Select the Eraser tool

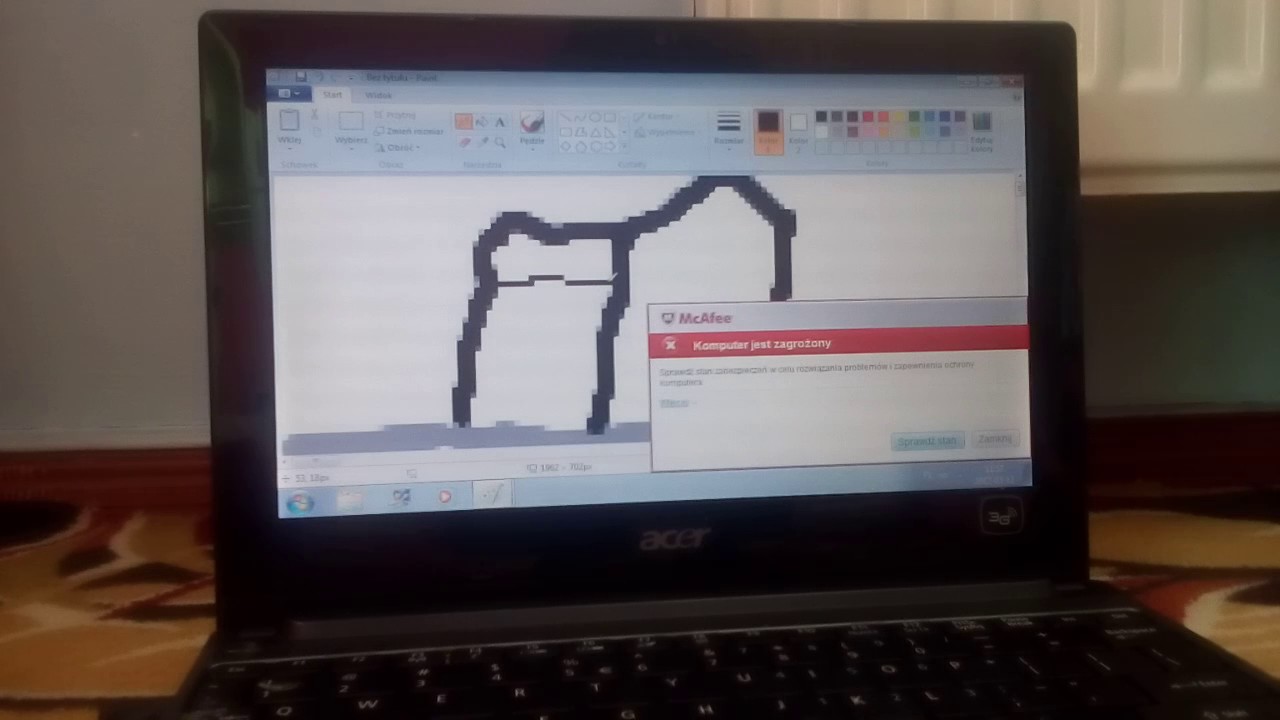pyautogui.click(x=464, y=142)
